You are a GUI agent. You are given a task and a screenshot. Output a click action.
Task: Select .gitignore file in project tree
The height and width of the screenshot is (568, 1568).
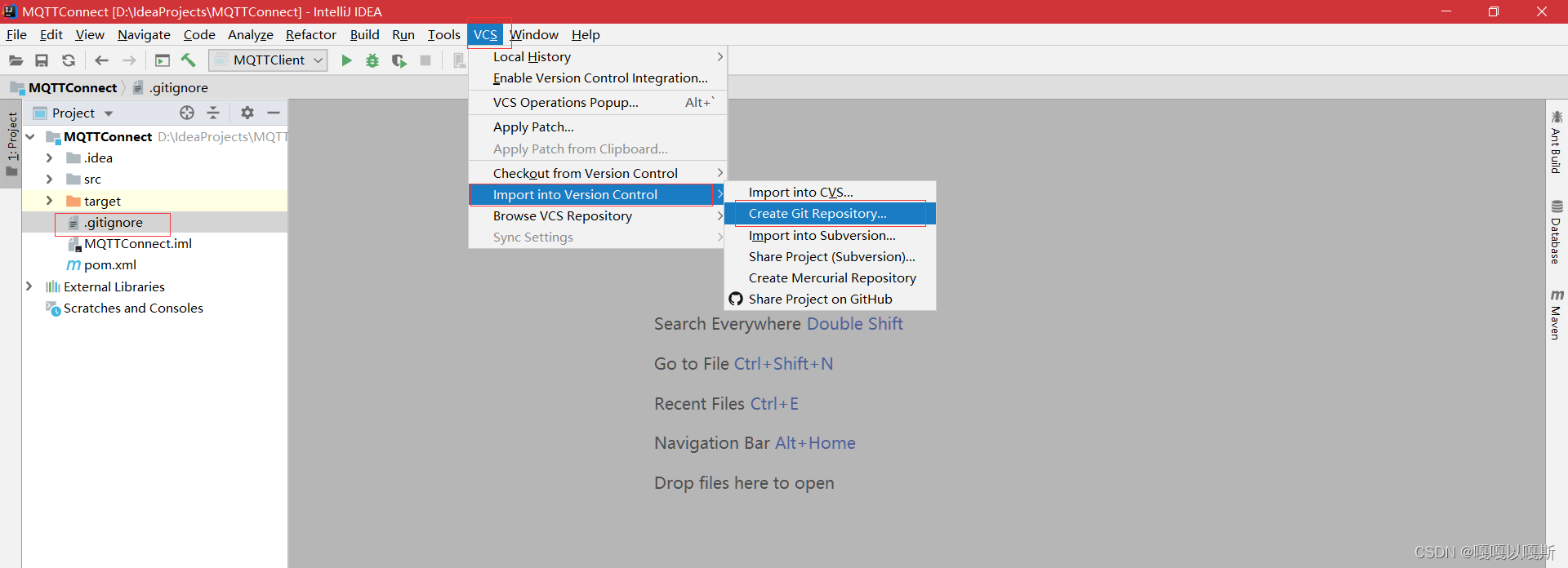point(114,222)
